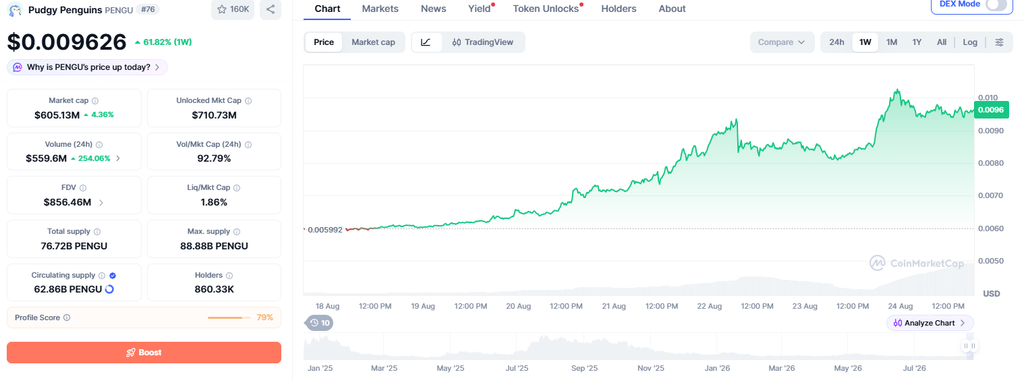Open Why is PENGU's price up today
The height and width of the screenshot is (380, 1024).
click(x=88, y=67)
